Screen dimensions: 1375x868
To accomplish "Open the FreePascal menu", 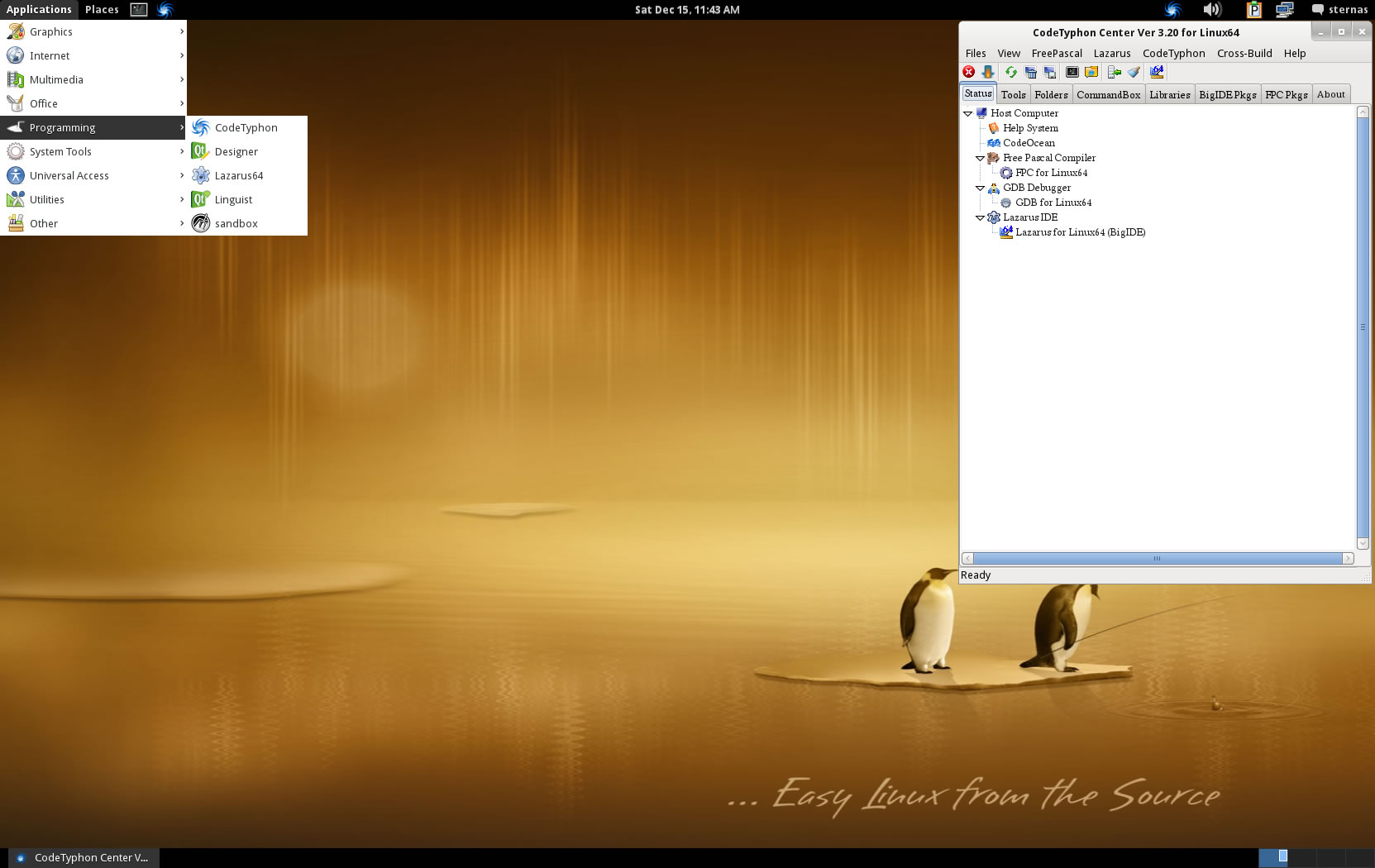I will click(1057, 53).
